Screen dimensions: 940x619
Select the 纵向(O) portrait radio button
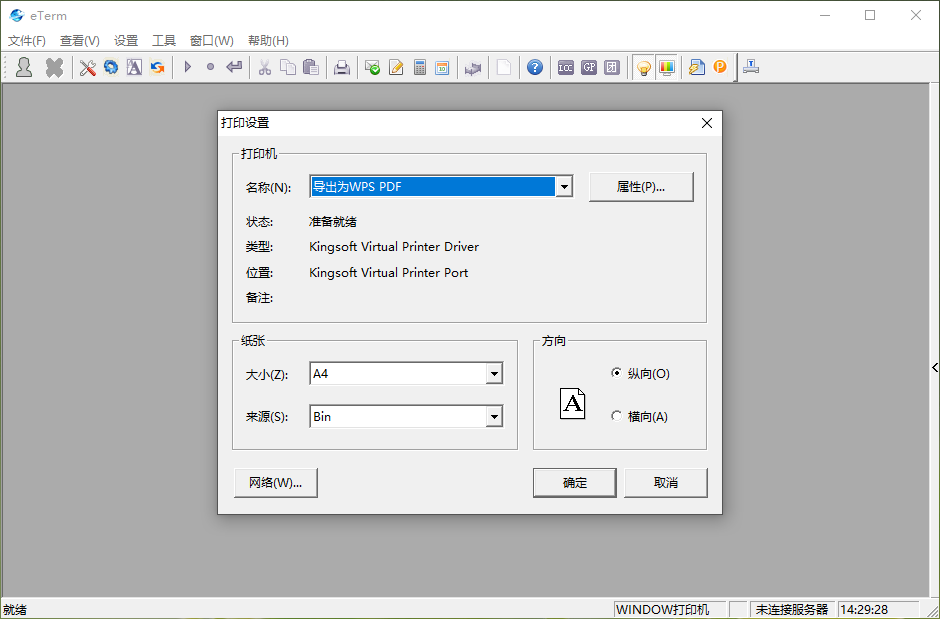[x=616, y=373]
